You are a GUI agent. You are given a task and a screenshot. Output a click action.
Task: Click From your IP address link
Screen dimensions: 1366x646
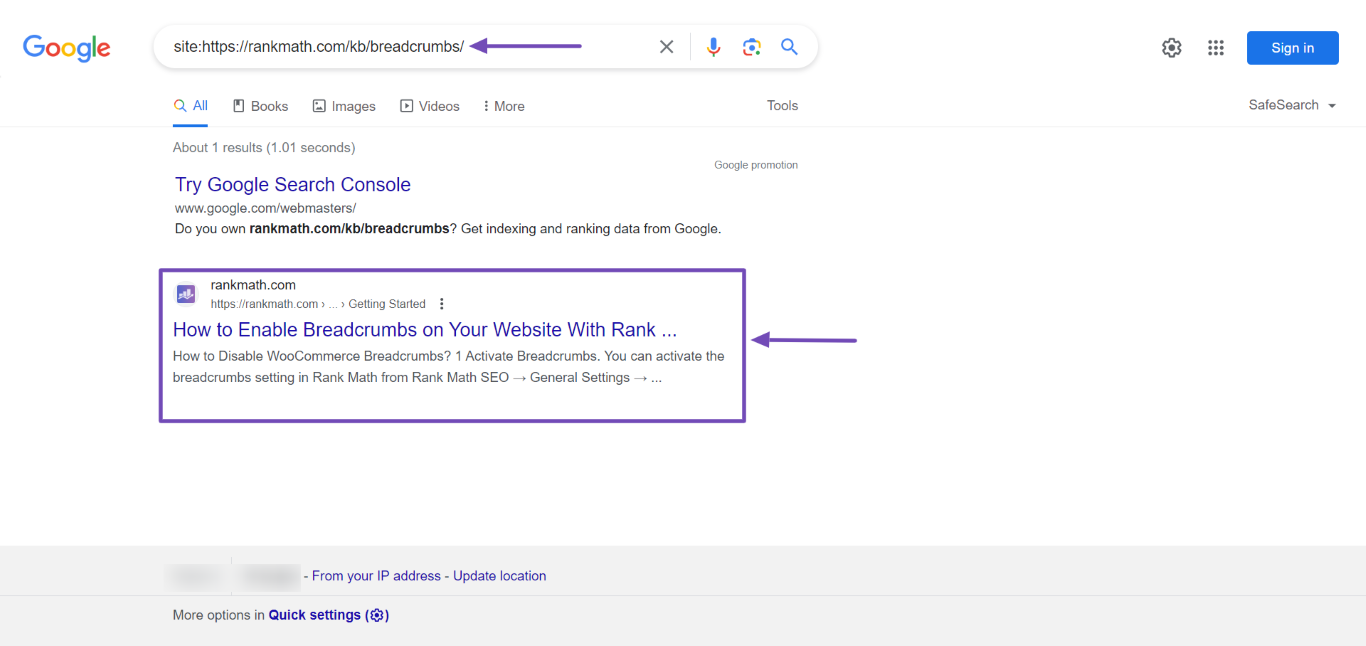pyautogui.click(x=376, y=576)
